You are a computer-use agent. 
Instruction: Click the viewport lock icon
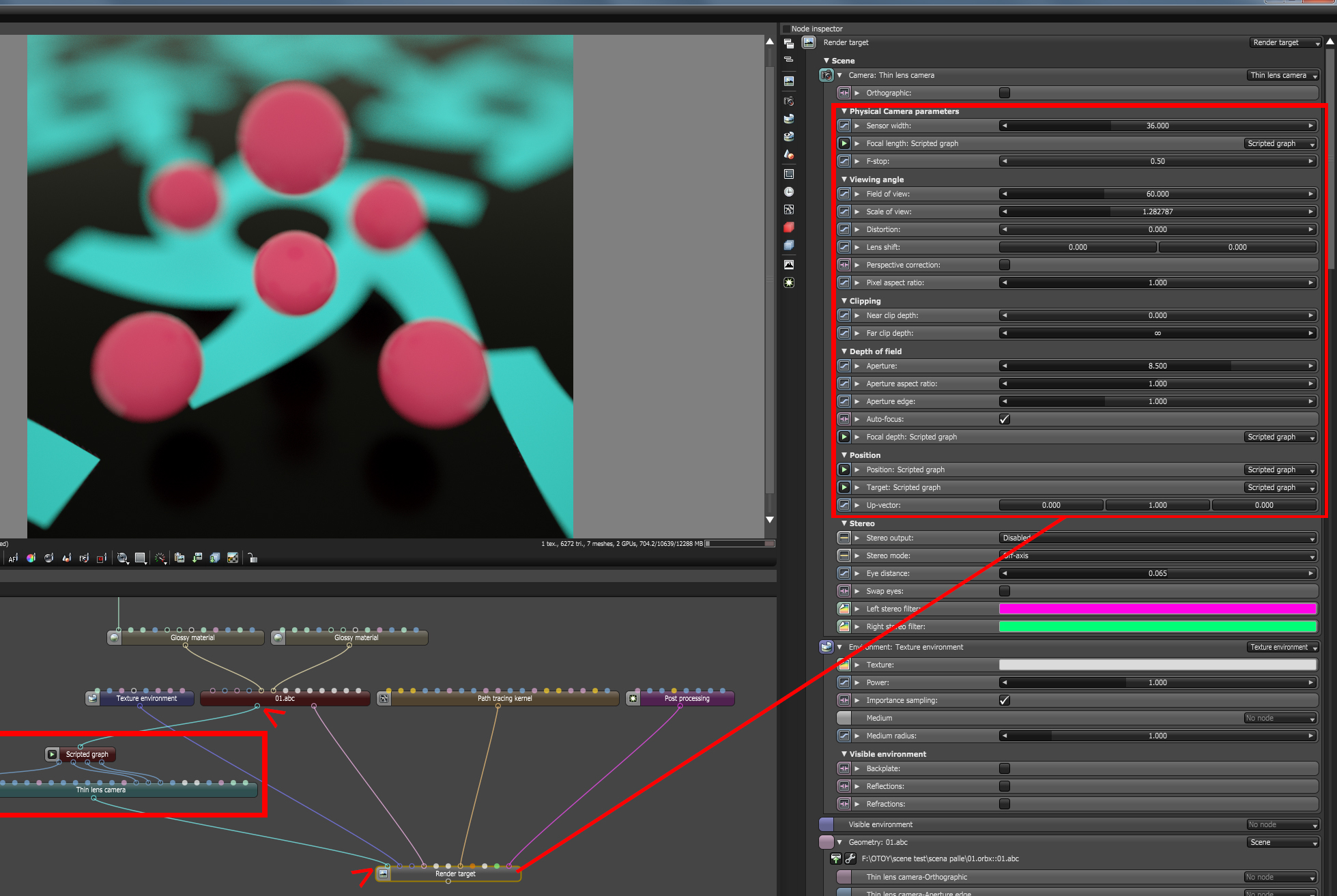[253, 558]
